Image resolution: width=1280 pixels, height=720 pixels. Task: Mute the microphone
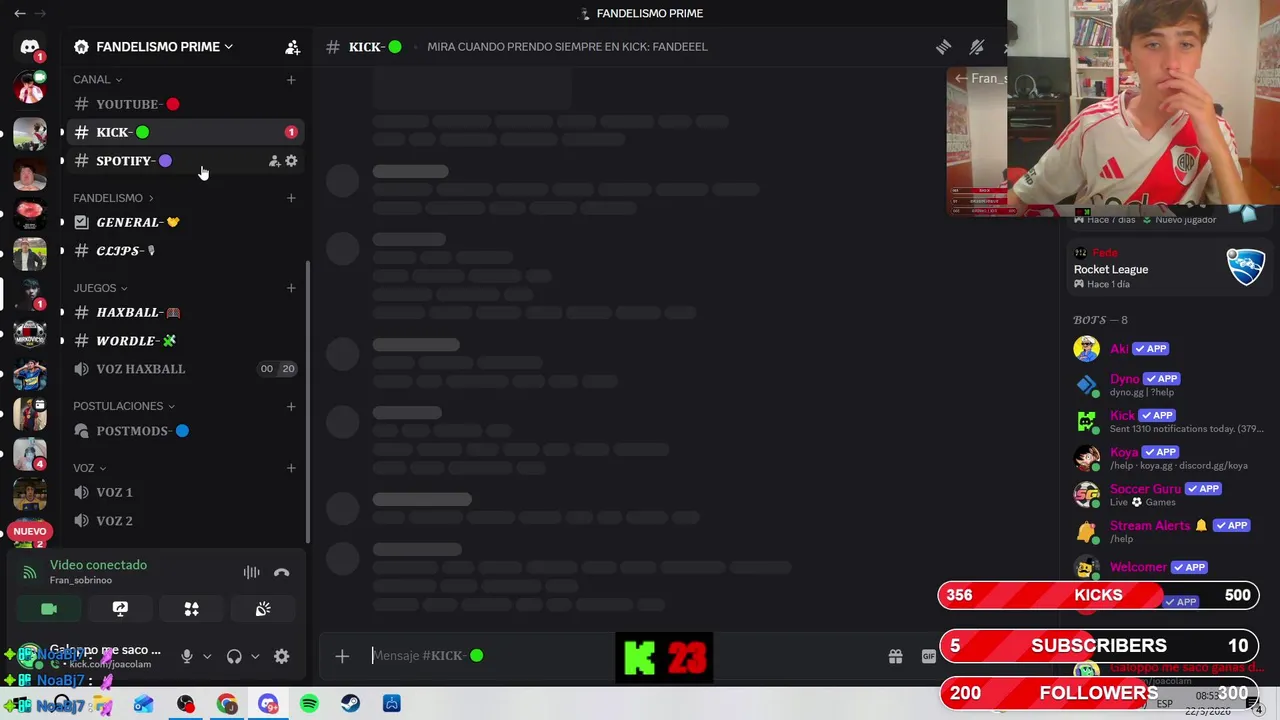click(x=186, y=656)
